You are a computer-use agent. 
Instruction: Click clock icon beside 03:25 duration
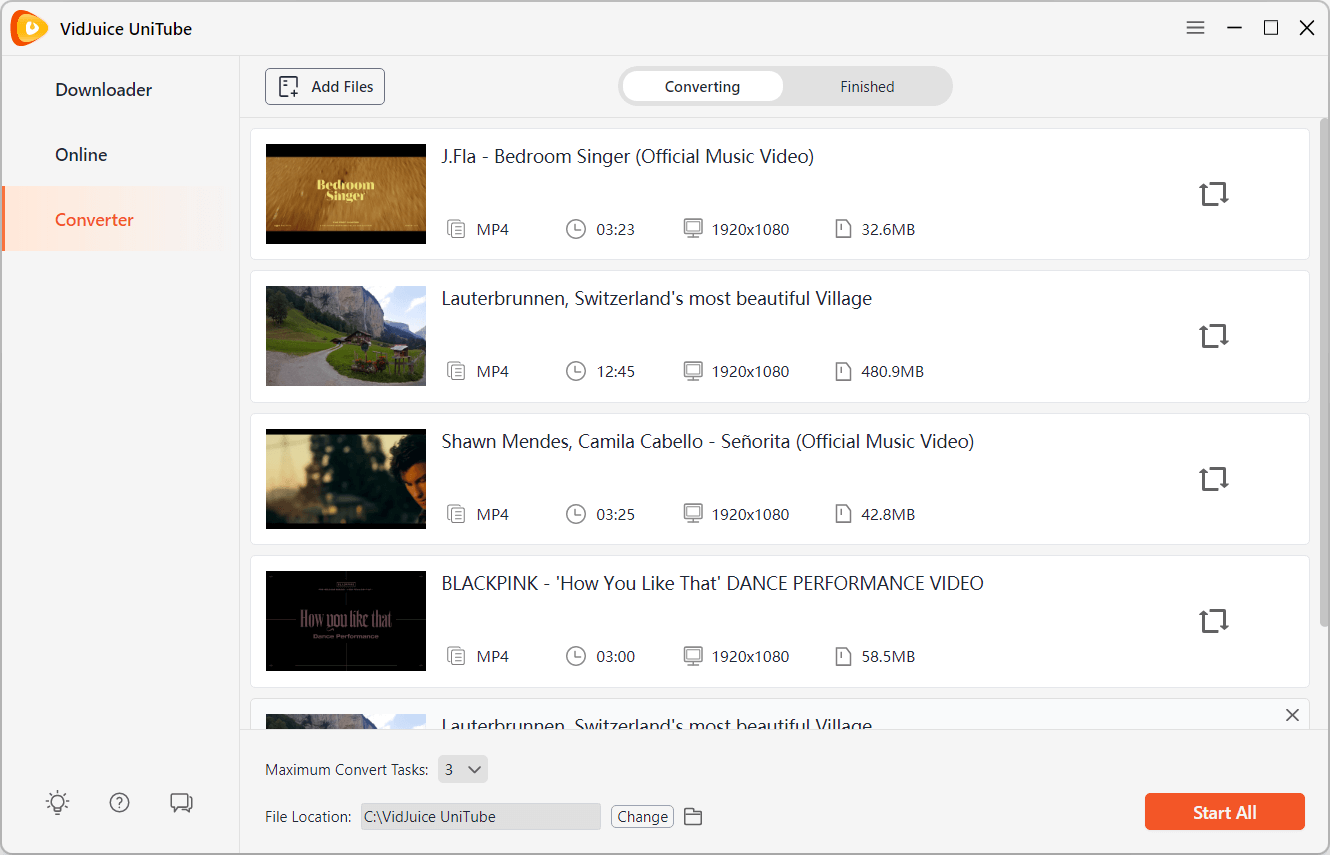pos(576,514)
